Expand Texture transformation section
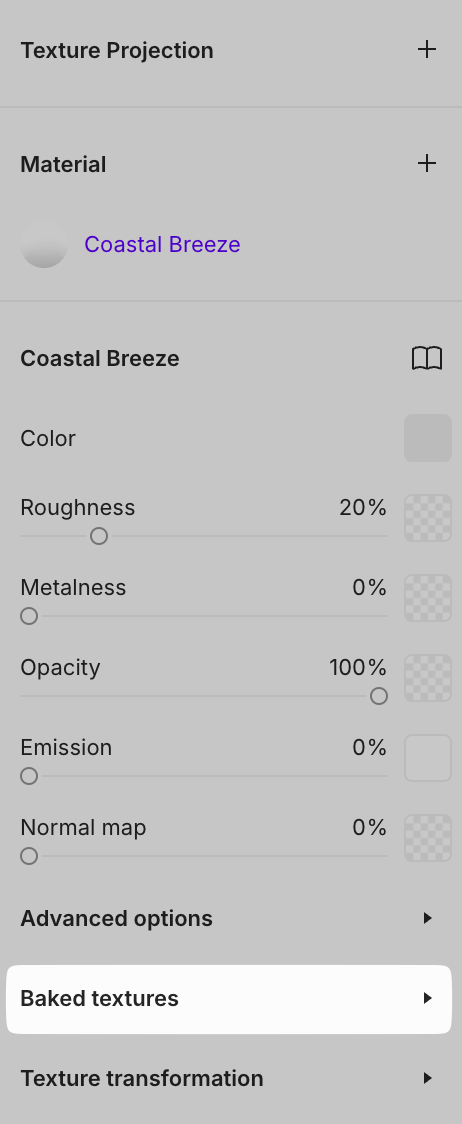The image size is (462, 1124). [229, 1078]
